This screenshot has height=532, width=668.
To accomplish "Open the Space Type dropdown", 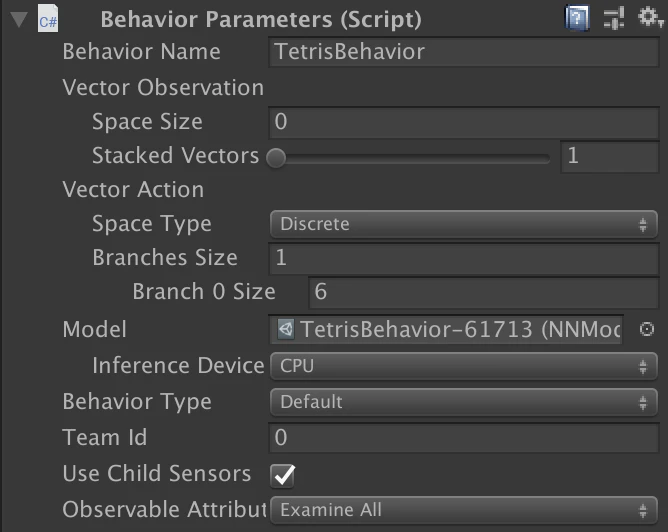I will (x=463, y=224).
